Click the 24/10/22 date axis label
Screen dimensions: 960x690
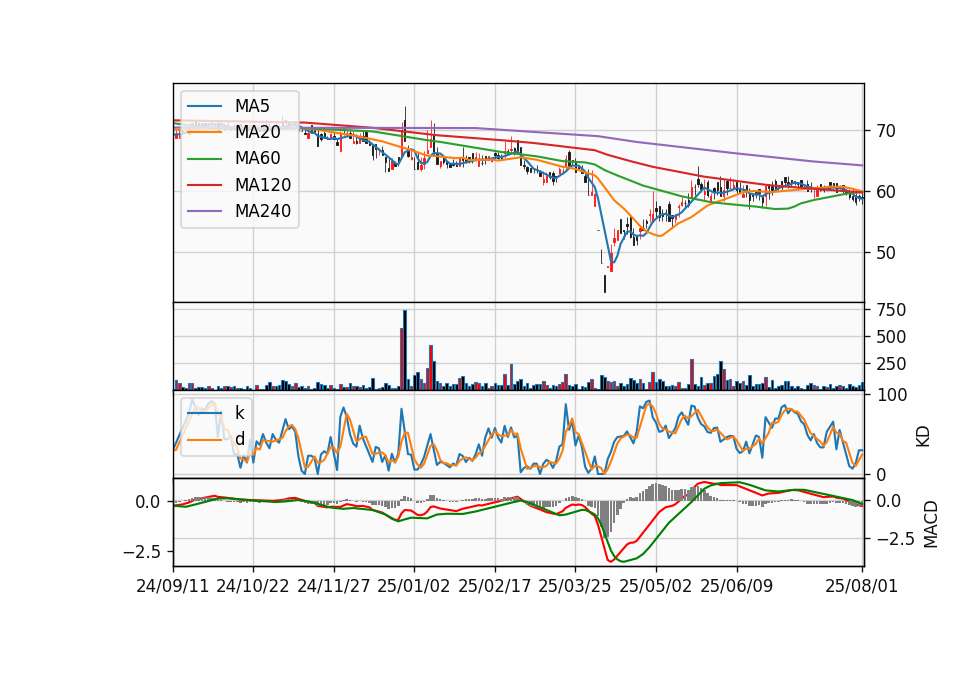(x=252, y=586)
